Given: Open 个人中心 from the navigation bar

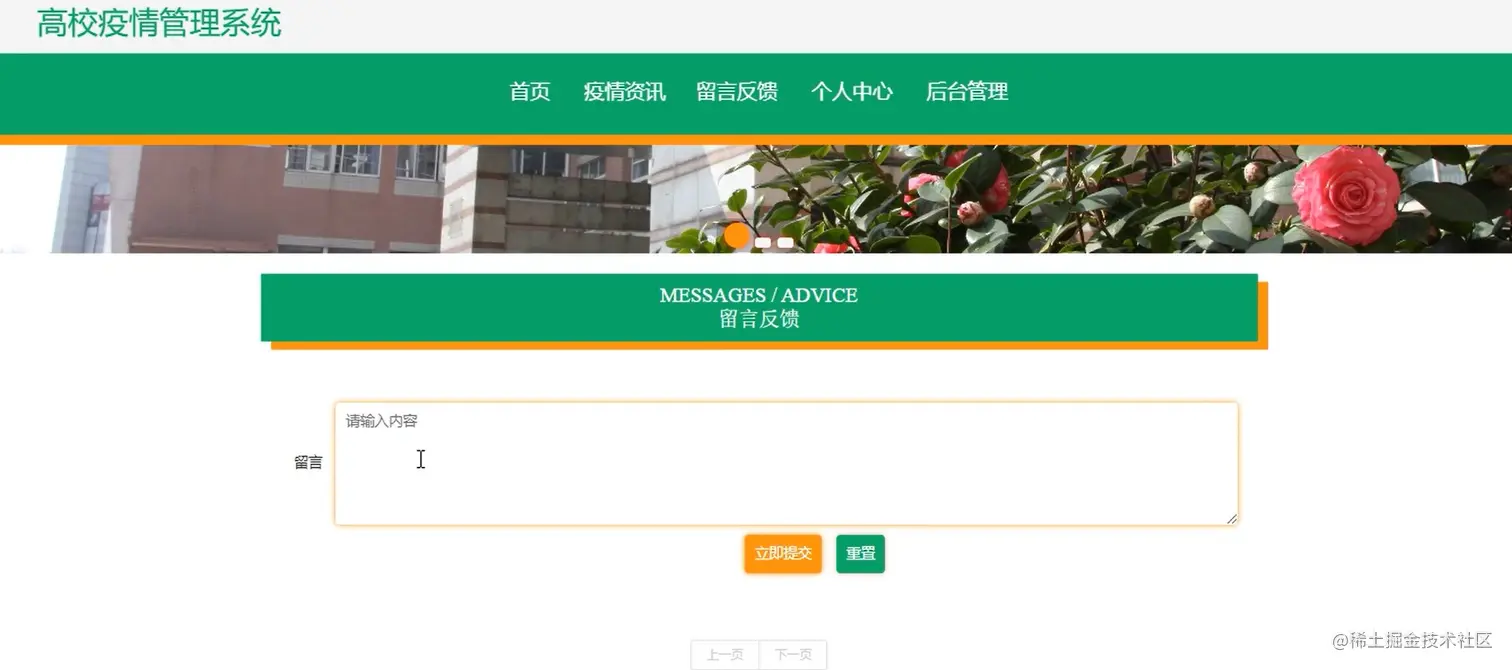Looking at the screenshot, I should click(851, 92).
